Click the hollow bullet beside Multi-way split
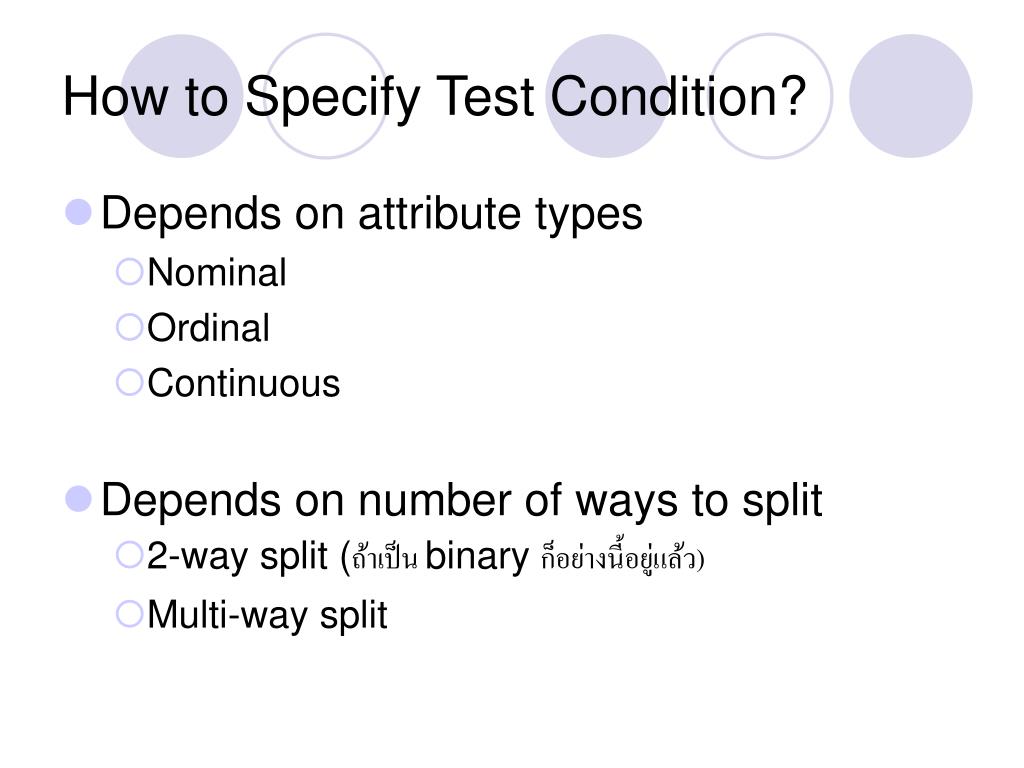The width and height of the screenshot is (1024, 768). point(129,614)
